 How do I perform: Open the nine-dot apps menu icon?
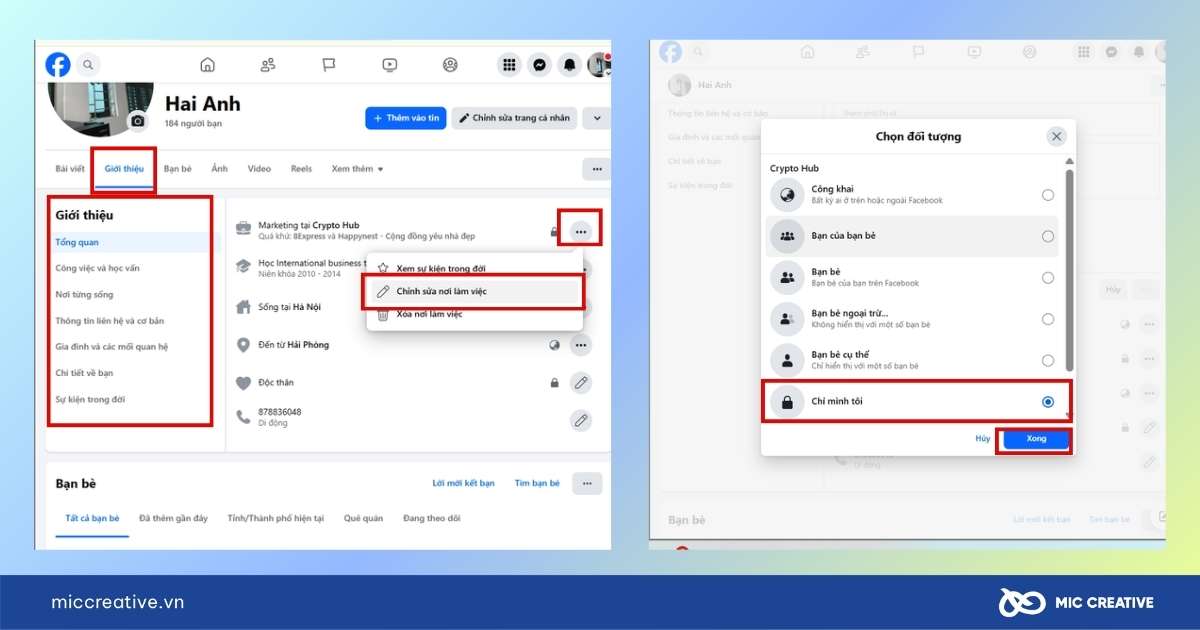[x=509, y=65]
